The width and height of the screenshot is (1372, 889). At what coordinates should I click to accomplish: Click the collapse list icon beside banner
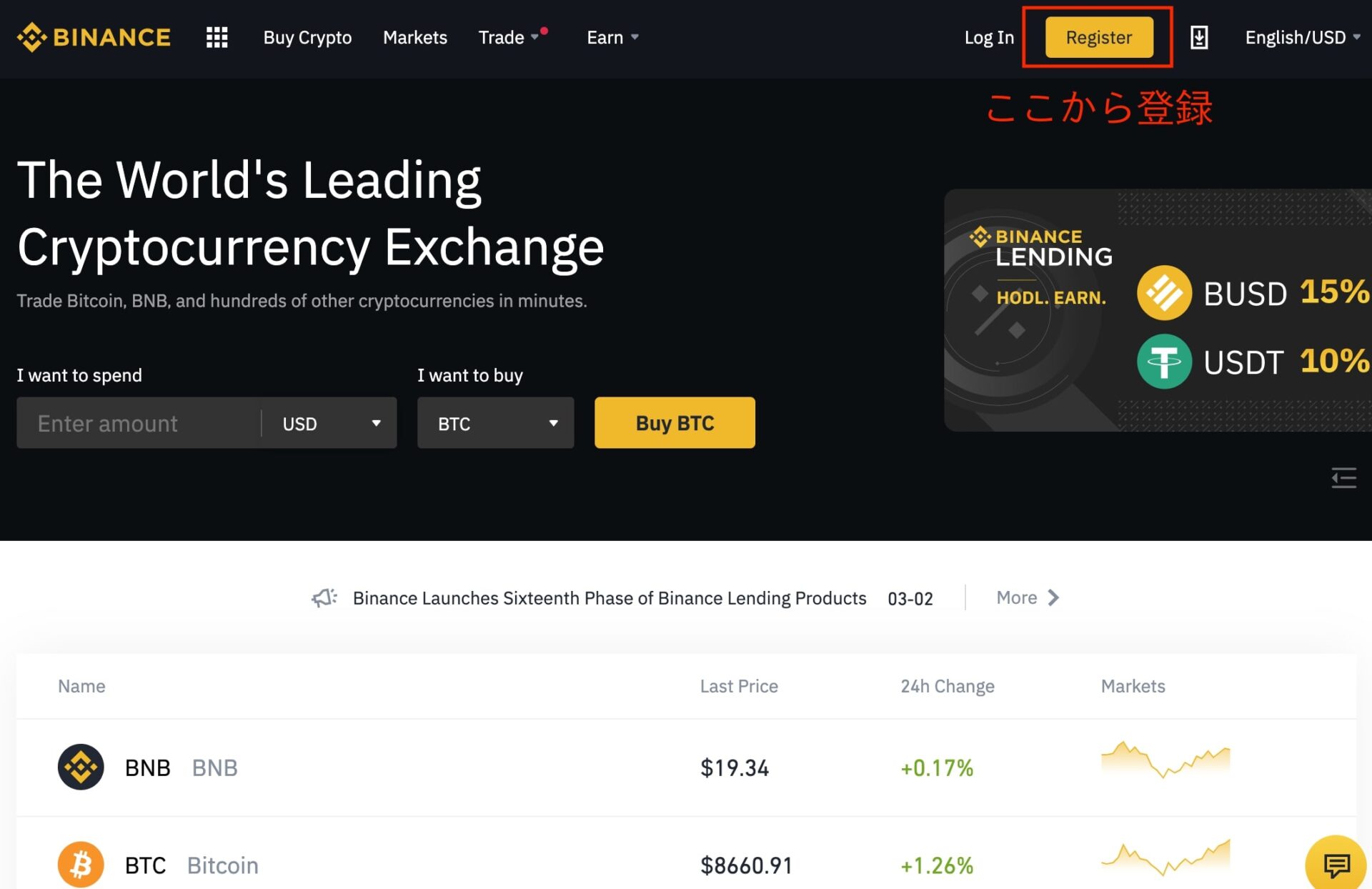(x=1343, y=477)
